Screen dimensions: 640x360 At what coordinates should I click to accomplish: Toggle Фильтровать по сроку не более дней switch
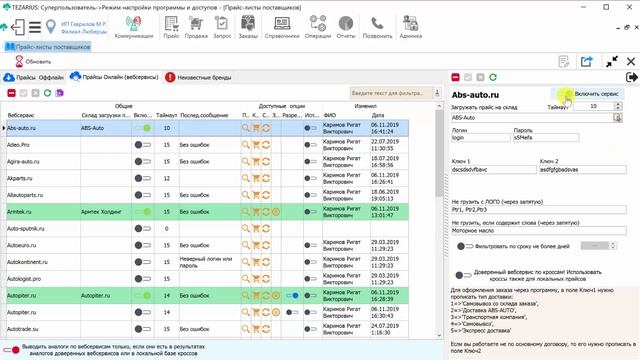(464, 246)
